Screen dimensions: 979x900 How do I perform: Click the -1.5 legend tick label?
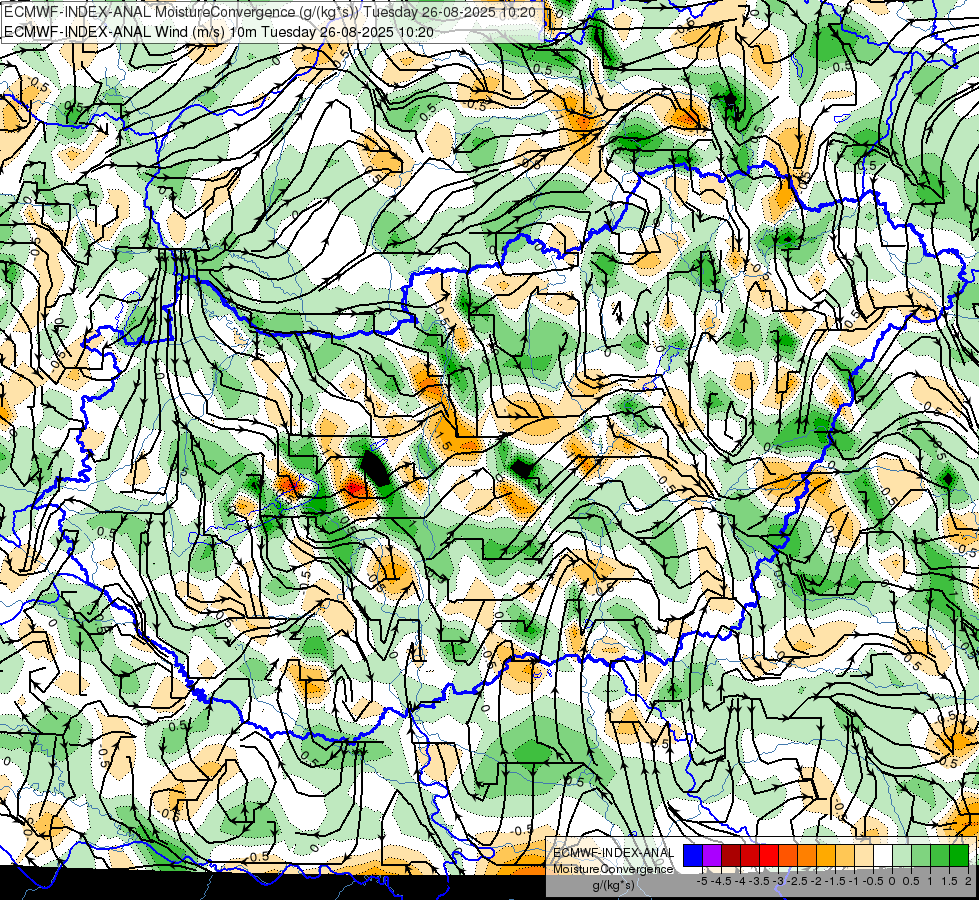[x=835, y=881]
